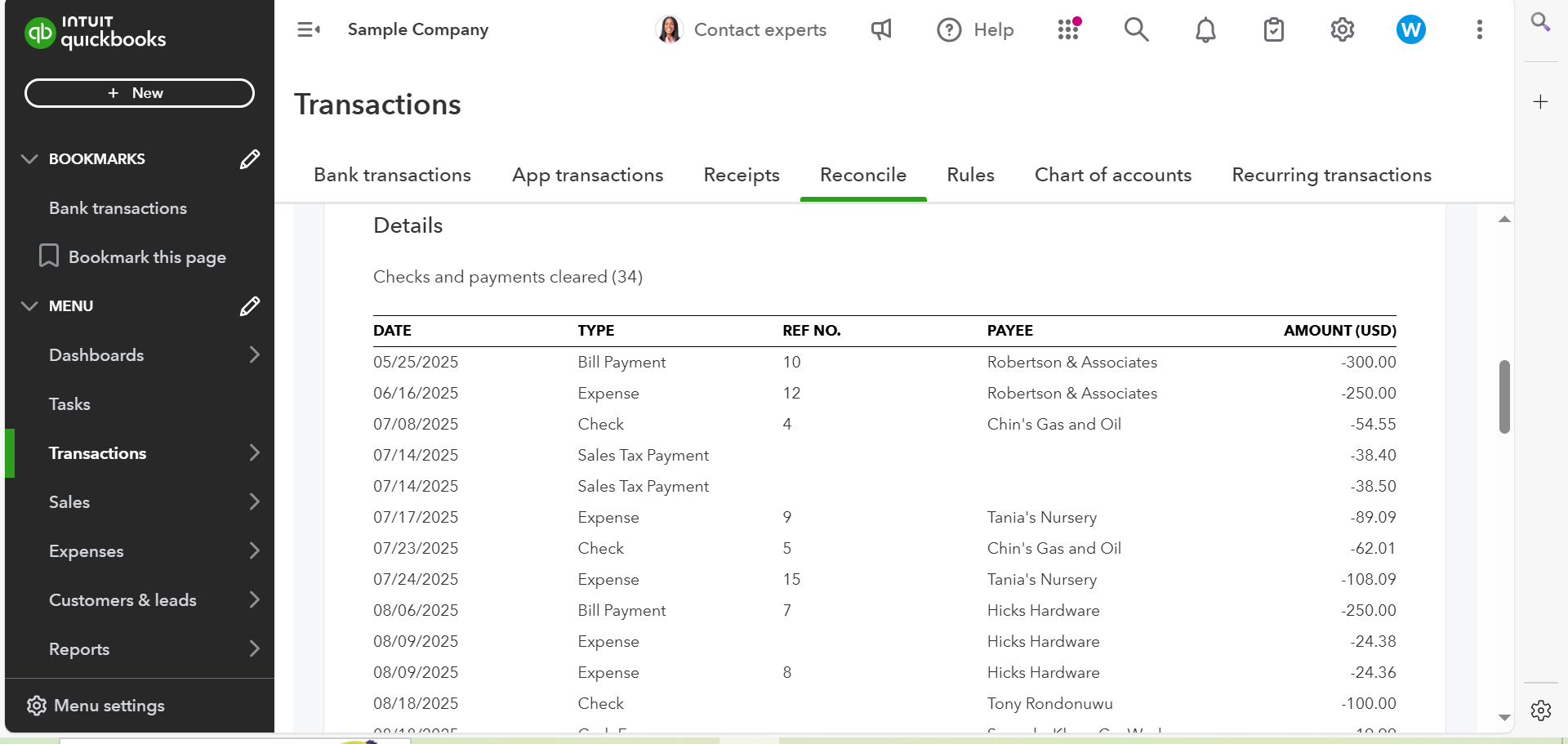Collapse the MENU section
The image size is (1568, 744).
pos(29,306)
